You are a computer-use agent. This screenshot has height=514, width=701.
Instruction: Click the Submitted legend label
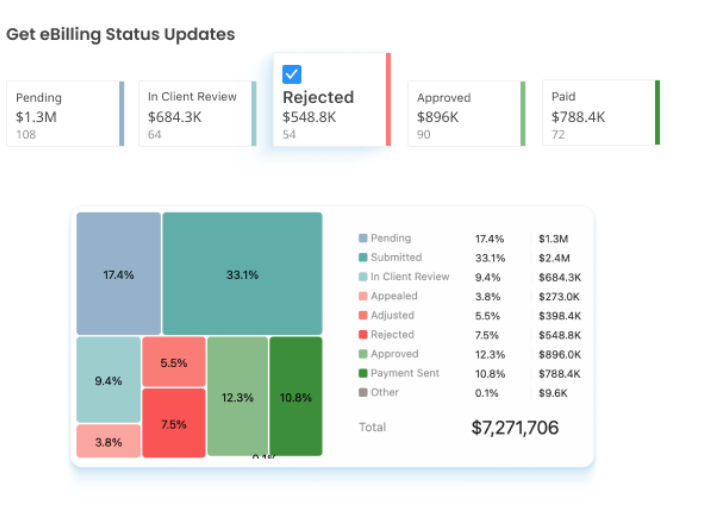[x=396, y=257]
